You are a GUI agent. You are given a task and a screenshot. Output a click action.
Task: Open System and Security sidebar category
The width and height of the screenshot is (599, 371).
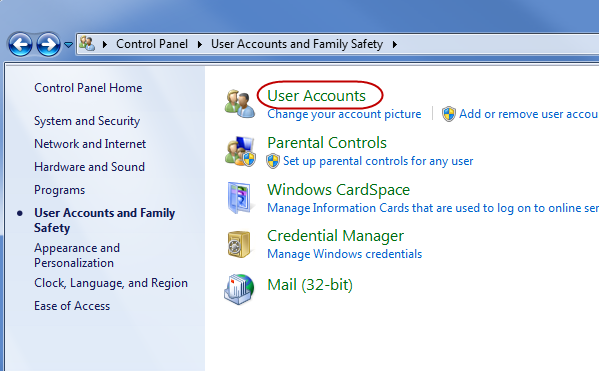[87, 121]
